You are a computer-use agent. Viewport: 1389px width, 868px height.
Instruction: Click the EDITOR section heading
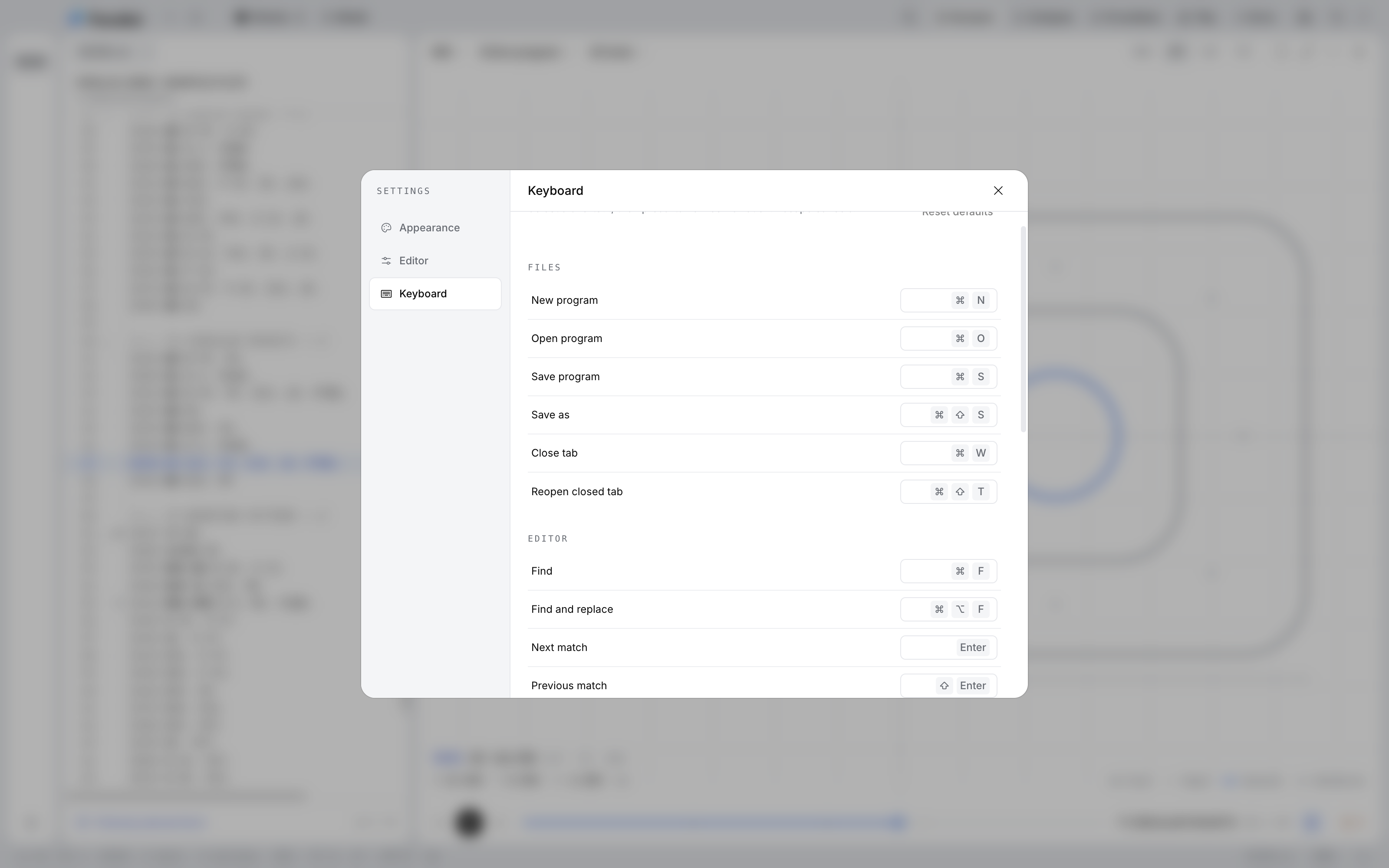[x=547, y=539]
